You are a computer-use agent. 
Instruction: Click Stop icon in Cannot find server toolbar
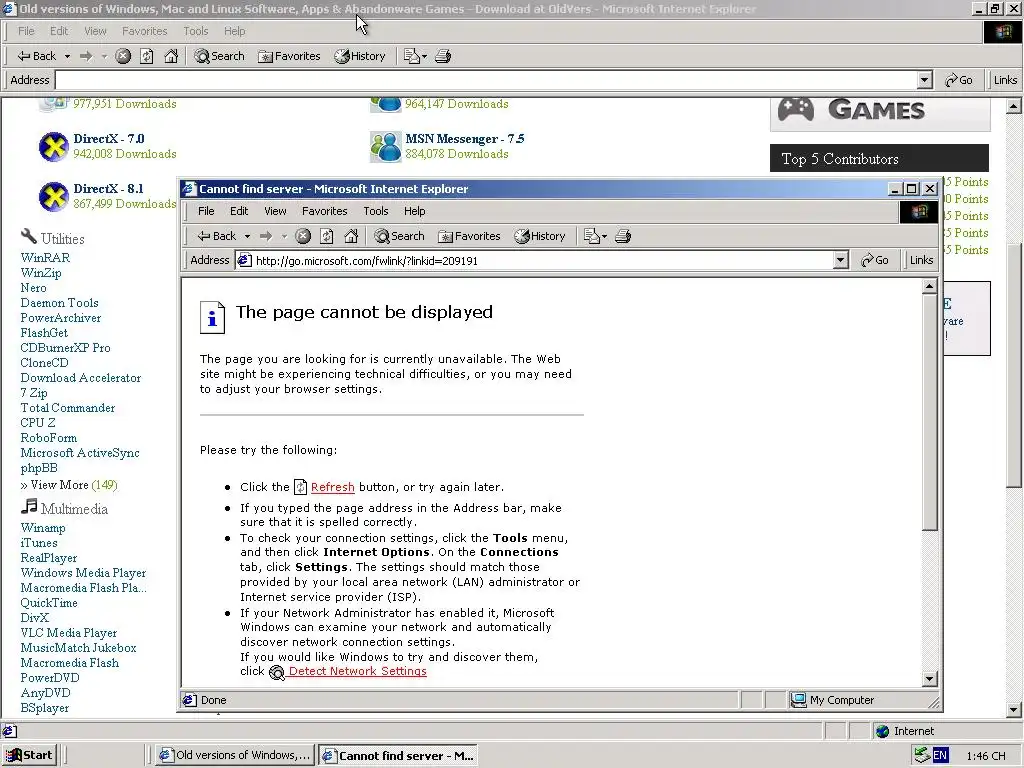coord(303,236)
